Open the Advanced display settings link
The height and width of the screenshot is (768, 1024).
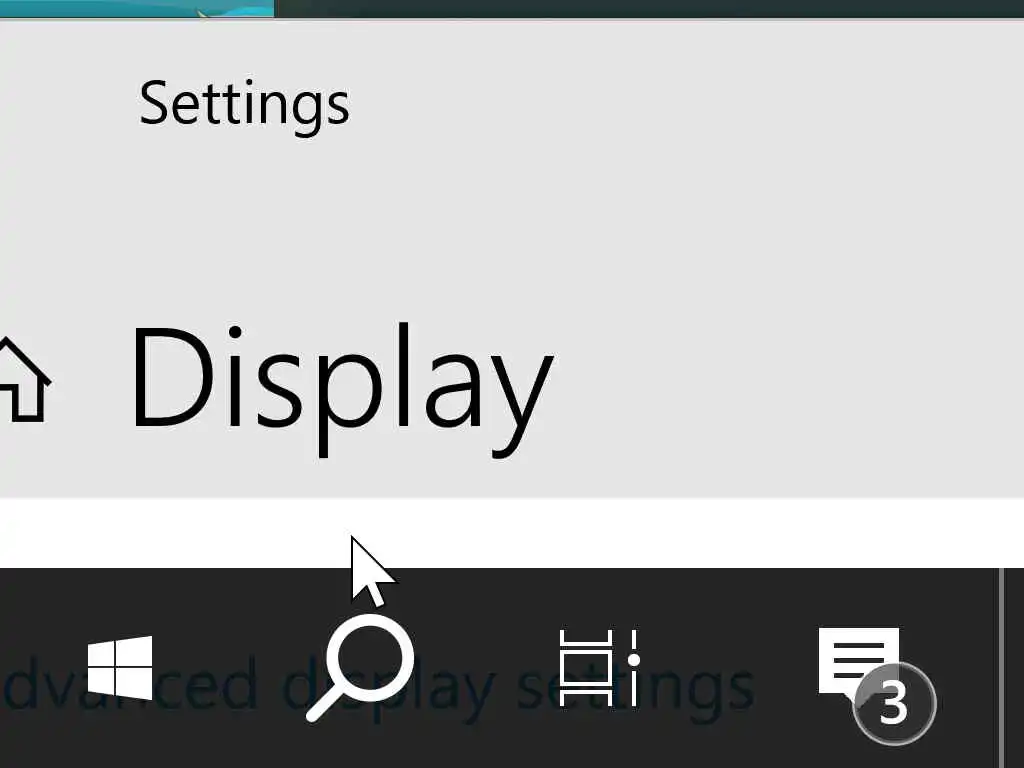pyautogui.click(x=379, y=687)
